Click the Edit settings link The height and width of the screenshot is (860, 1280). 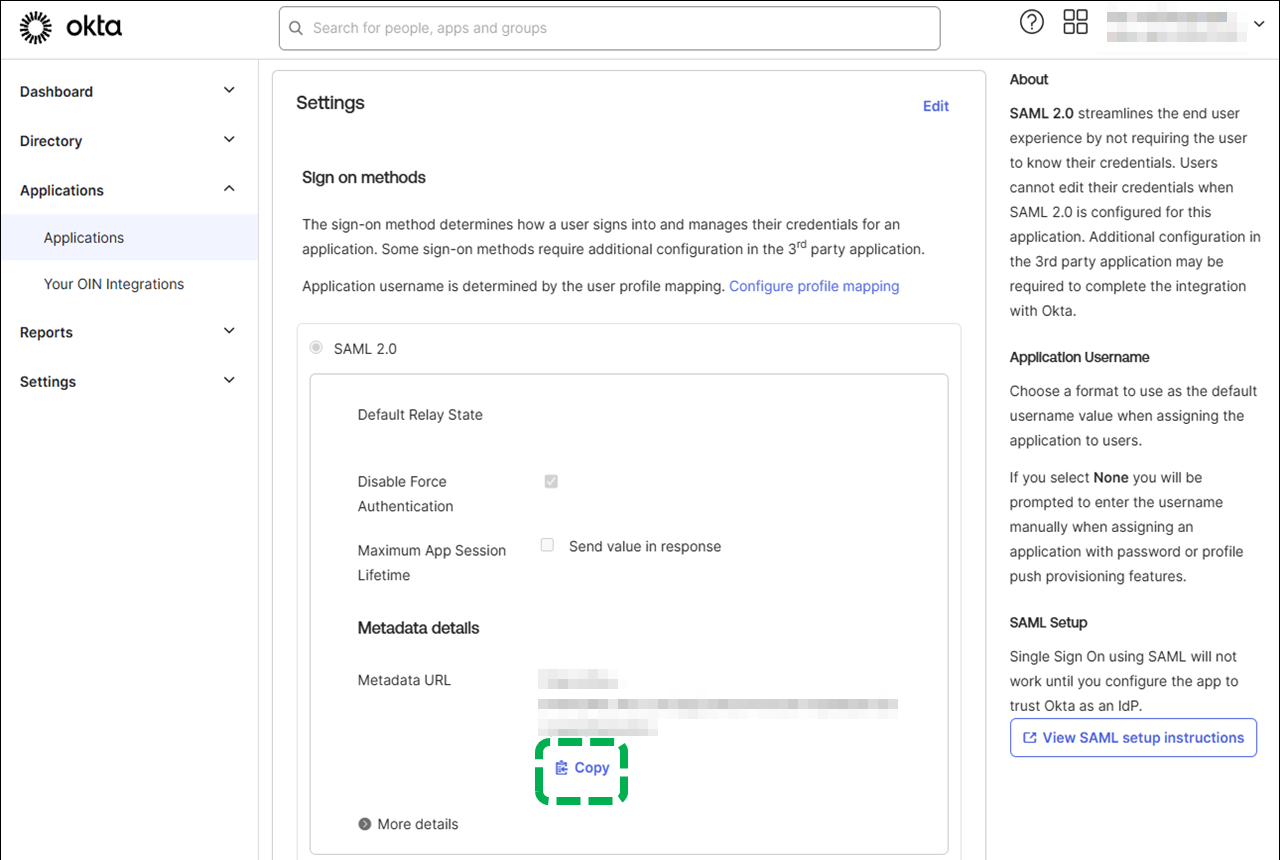coord(935,106)
